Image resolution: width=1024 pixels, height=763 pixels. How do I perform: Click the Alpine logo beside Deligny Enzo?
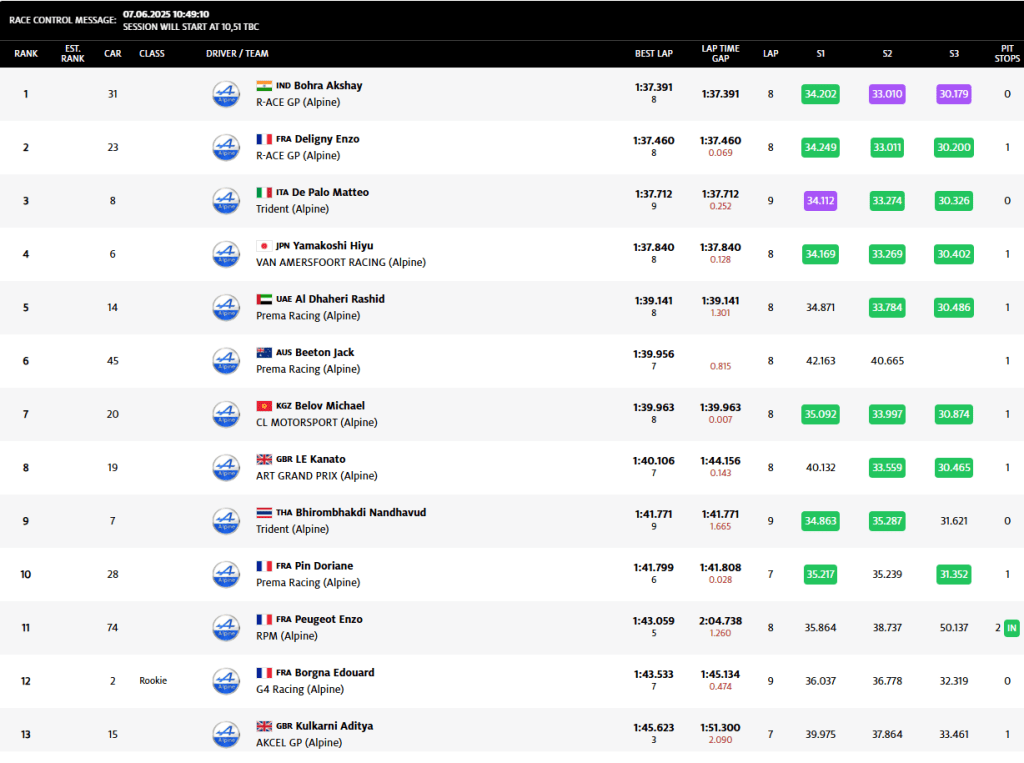[x=226, y=148]
